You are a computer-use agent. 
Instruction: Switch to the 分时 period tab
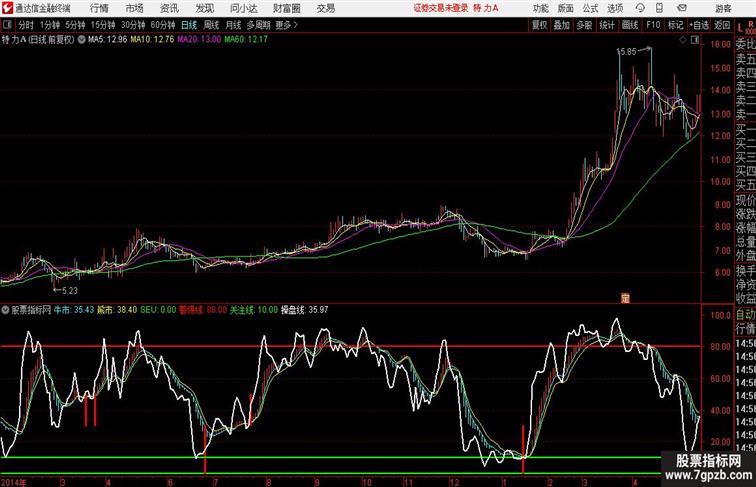pos(26,25)
